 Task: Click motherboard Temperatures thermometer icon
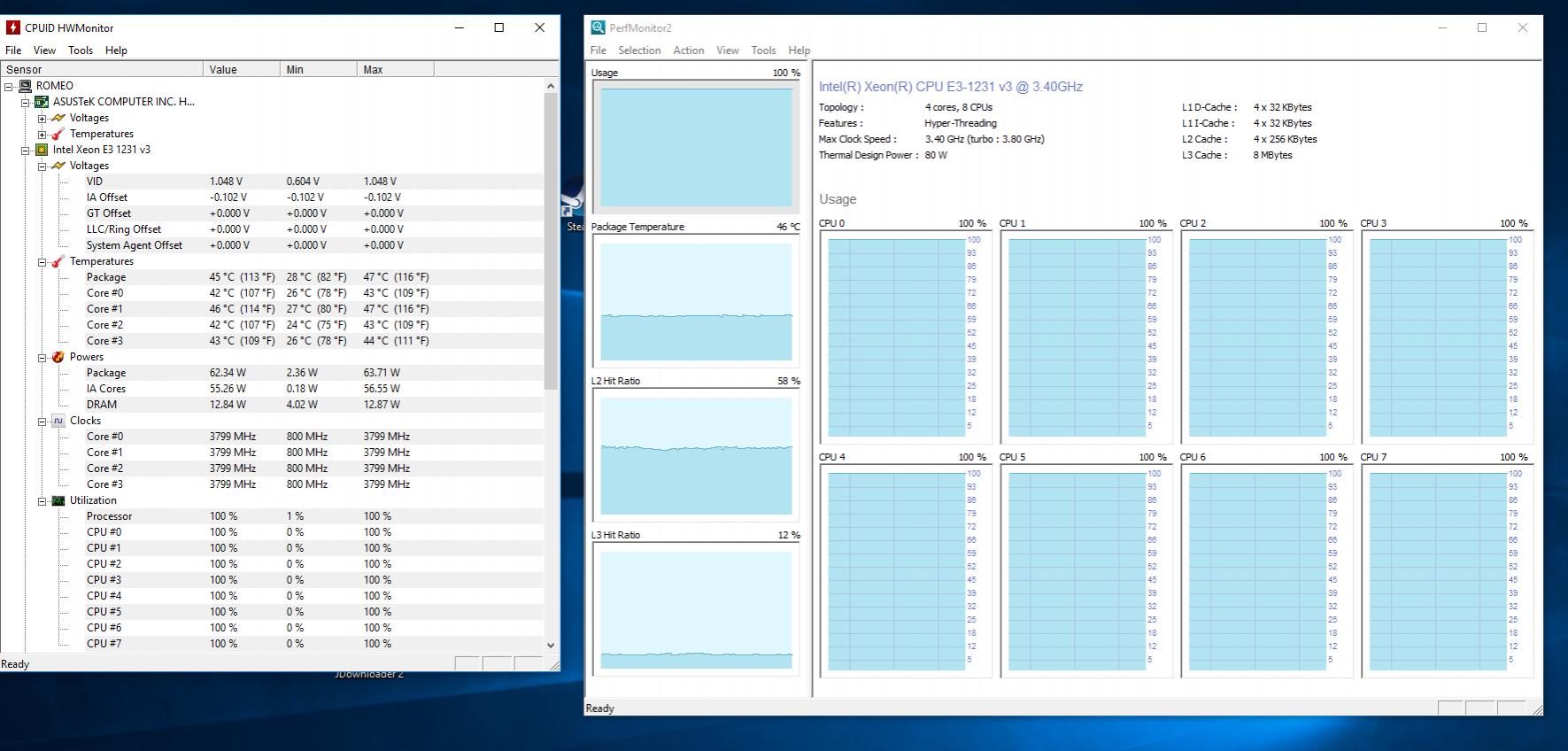58,134
